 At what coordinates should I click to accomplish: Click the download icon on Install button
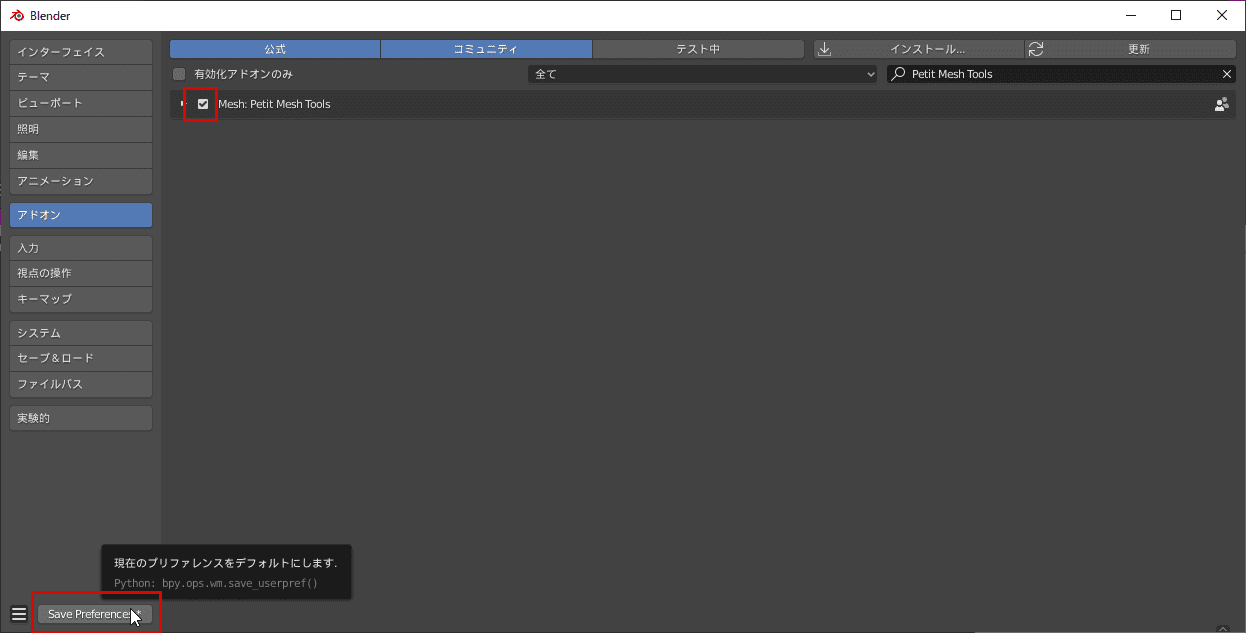(x=825, y=49)
